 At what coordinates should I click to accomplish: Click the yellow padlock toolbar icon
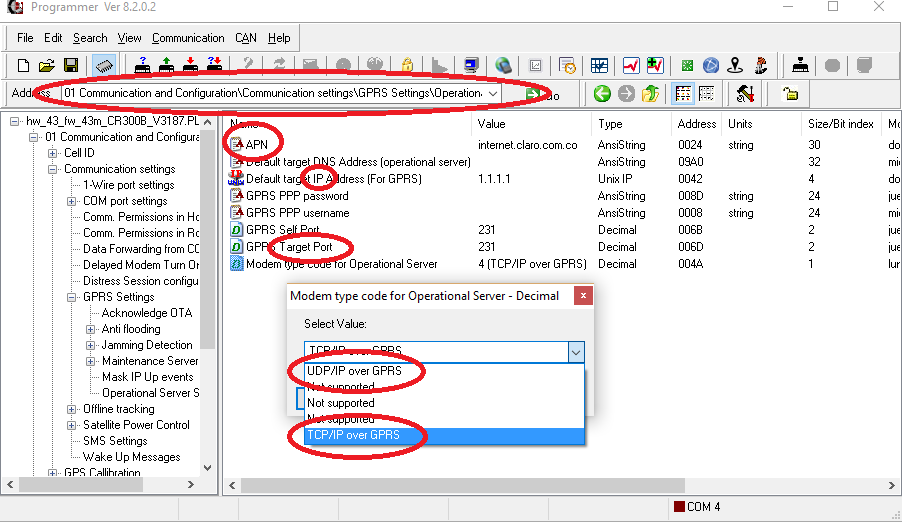point(407,65)
